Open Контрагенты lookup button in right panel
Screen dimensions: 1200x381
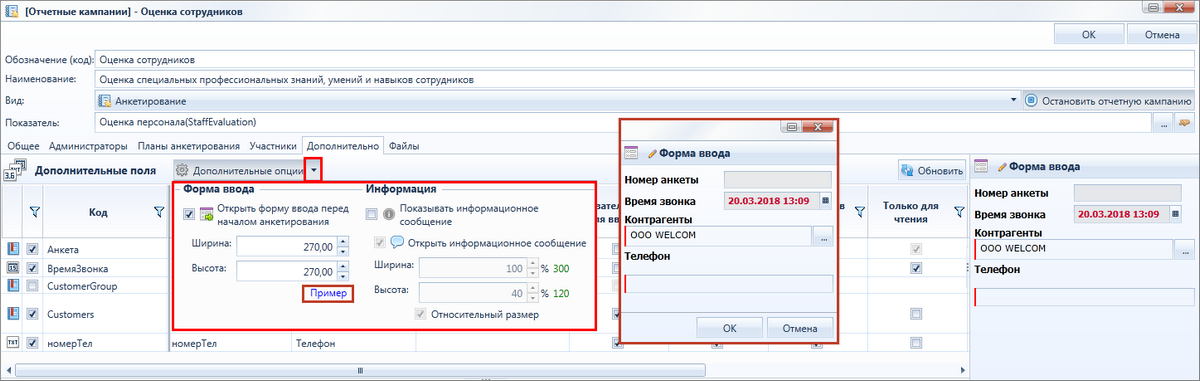1184,249
